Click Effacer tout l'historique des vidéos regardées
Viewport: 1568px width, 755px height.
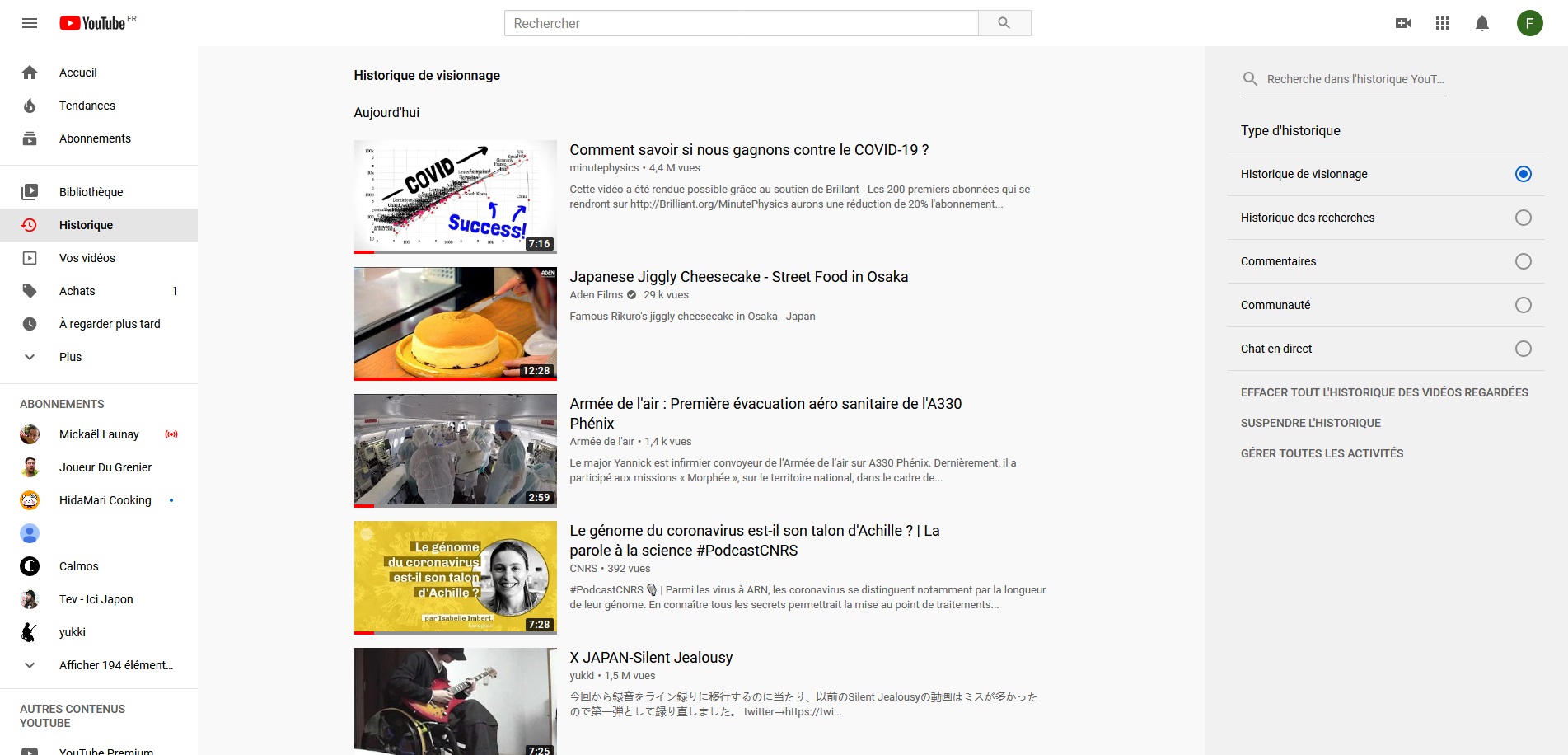click(1384, 392)
